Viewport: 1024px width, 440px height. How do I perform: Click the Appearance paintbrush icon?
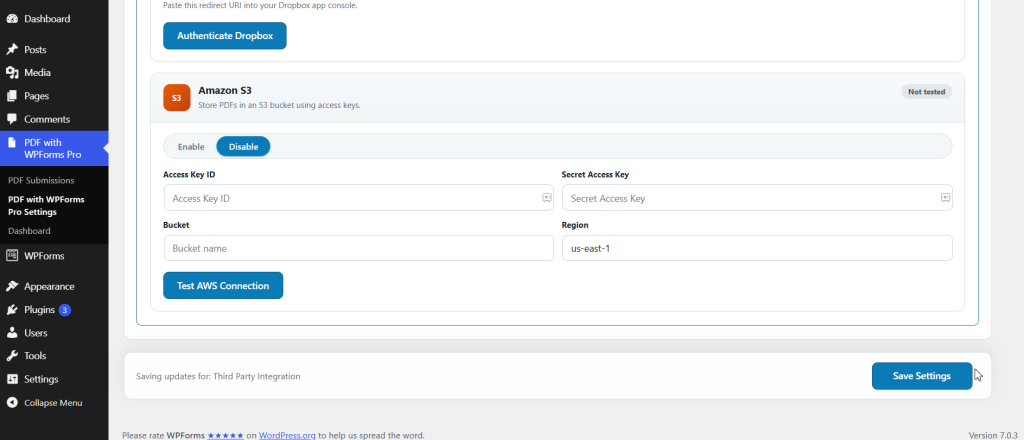[12, 287]
